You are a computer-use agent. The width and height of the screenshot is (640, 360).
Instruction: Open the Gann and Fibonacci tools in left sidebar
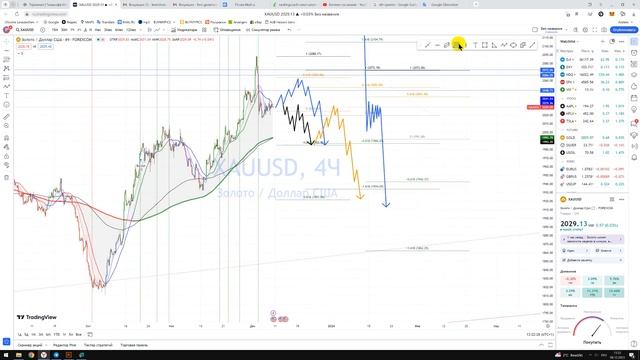6,60
